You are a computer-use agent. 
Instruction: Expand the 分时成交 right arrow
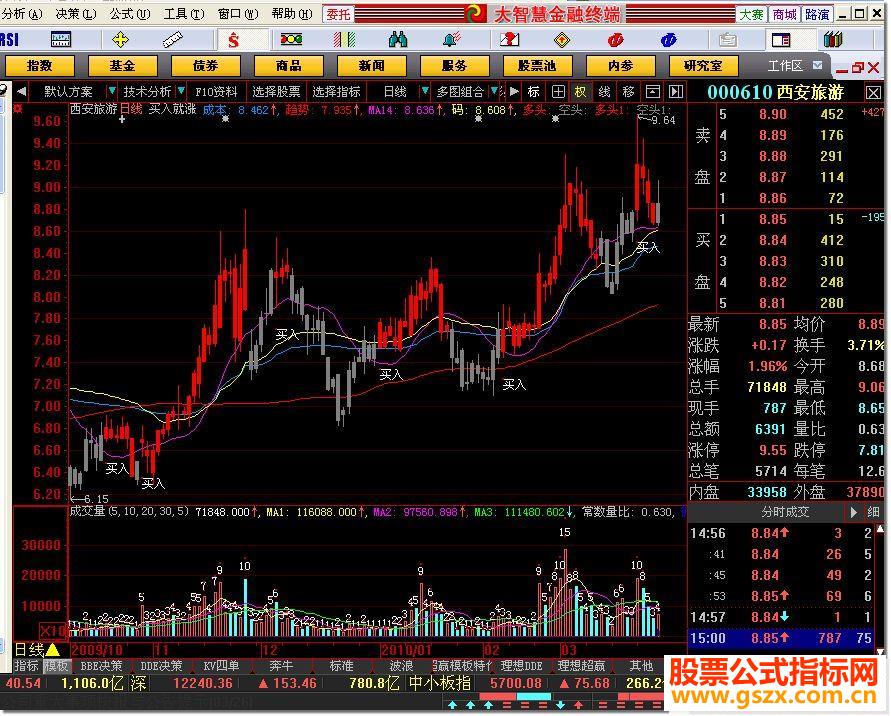853,513
